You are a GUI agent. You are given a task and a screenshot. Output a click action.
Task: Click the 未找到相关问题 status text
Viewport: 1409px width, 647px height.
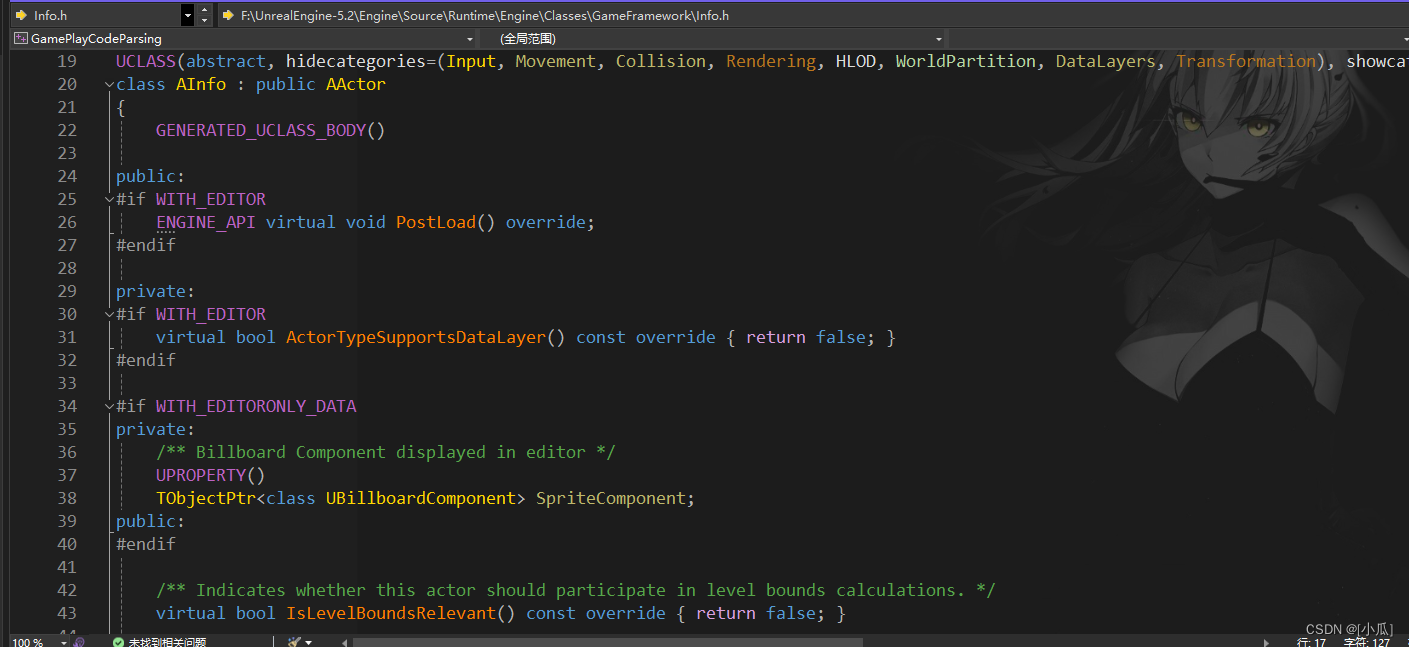pyautogui.click(x=167, y=642)
